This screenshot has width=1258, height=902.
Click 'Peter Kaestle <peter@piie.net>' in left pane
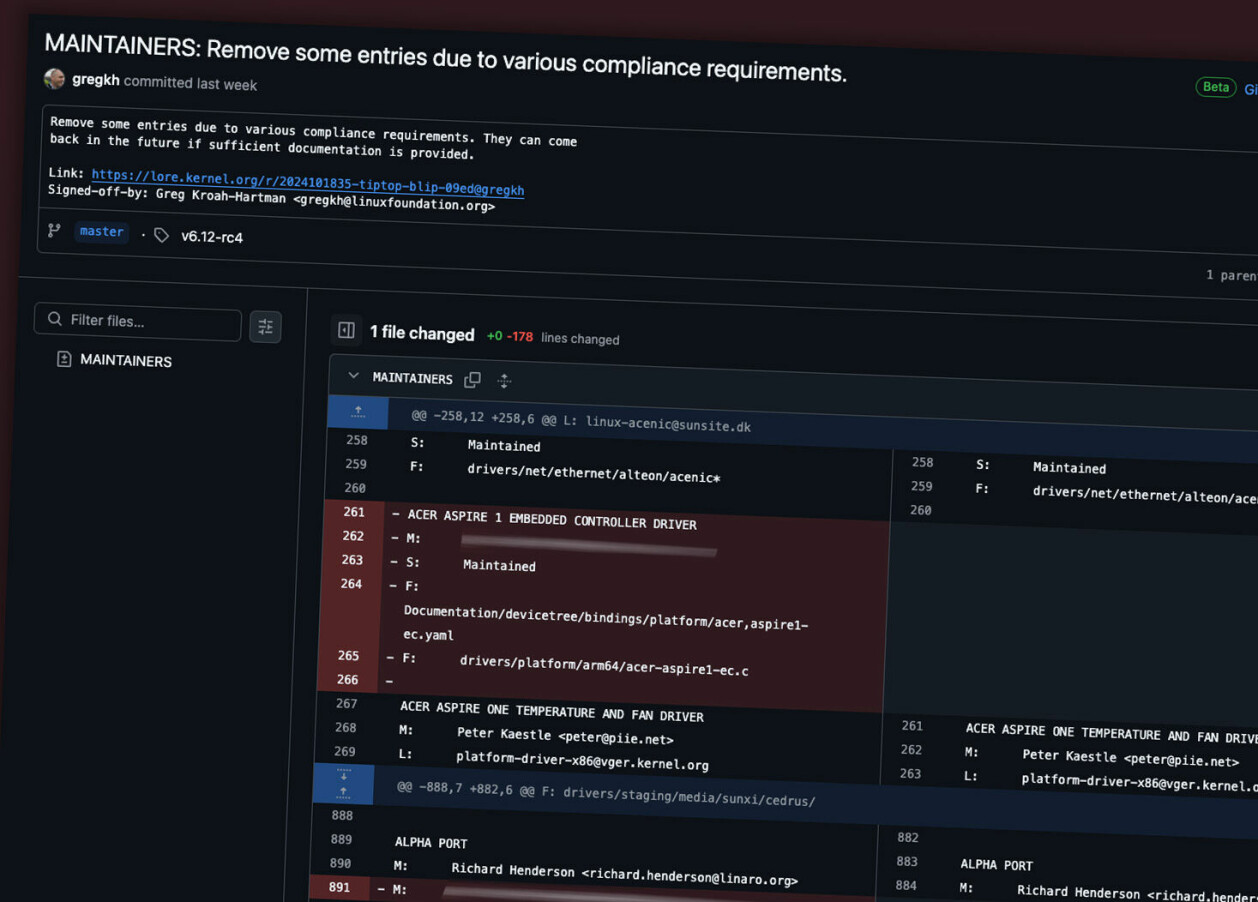coord(565,735)
